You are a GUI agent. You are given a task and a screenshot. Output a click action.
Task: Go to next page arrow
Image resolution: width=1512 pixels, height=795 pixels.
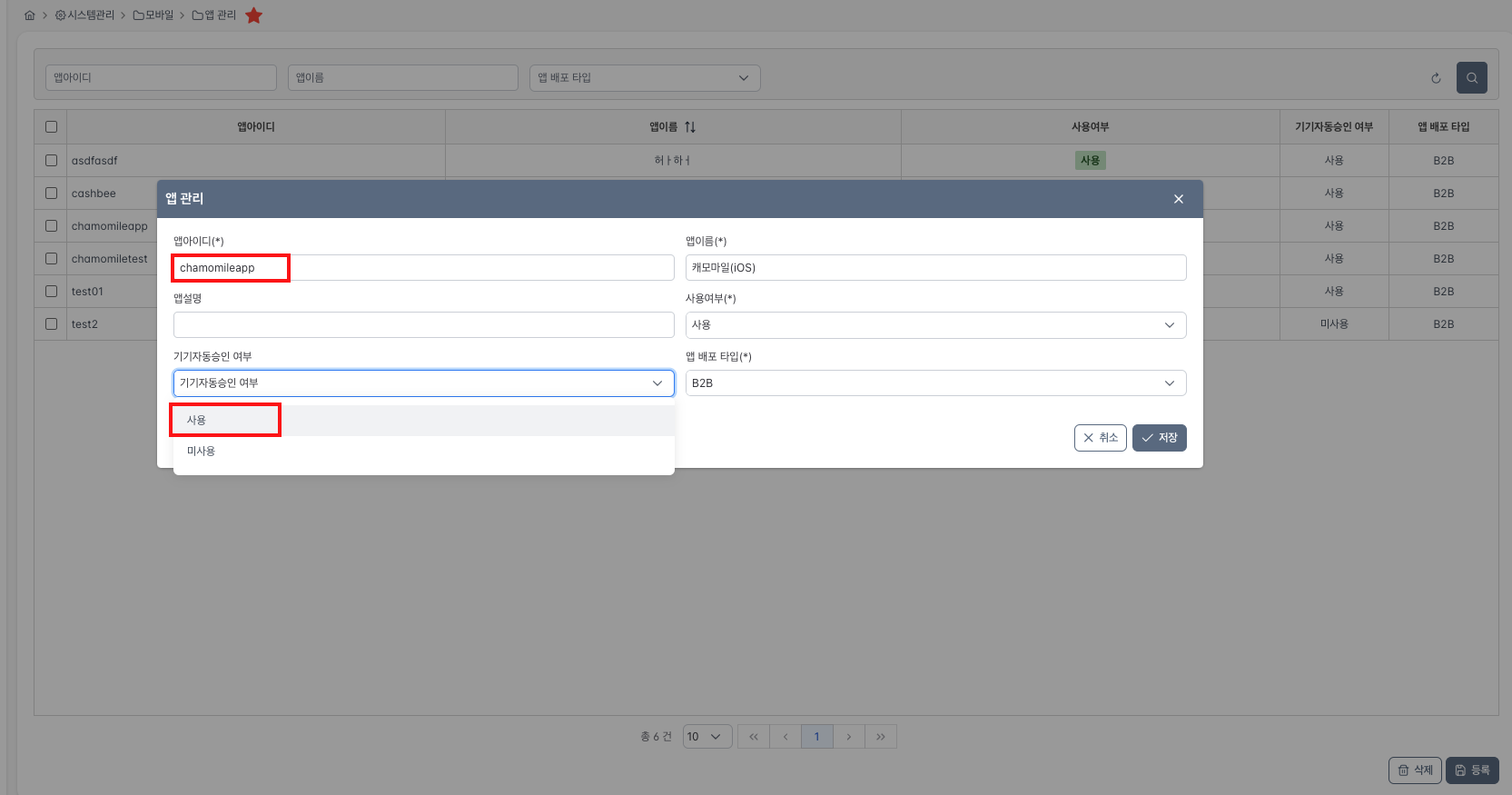848,737
